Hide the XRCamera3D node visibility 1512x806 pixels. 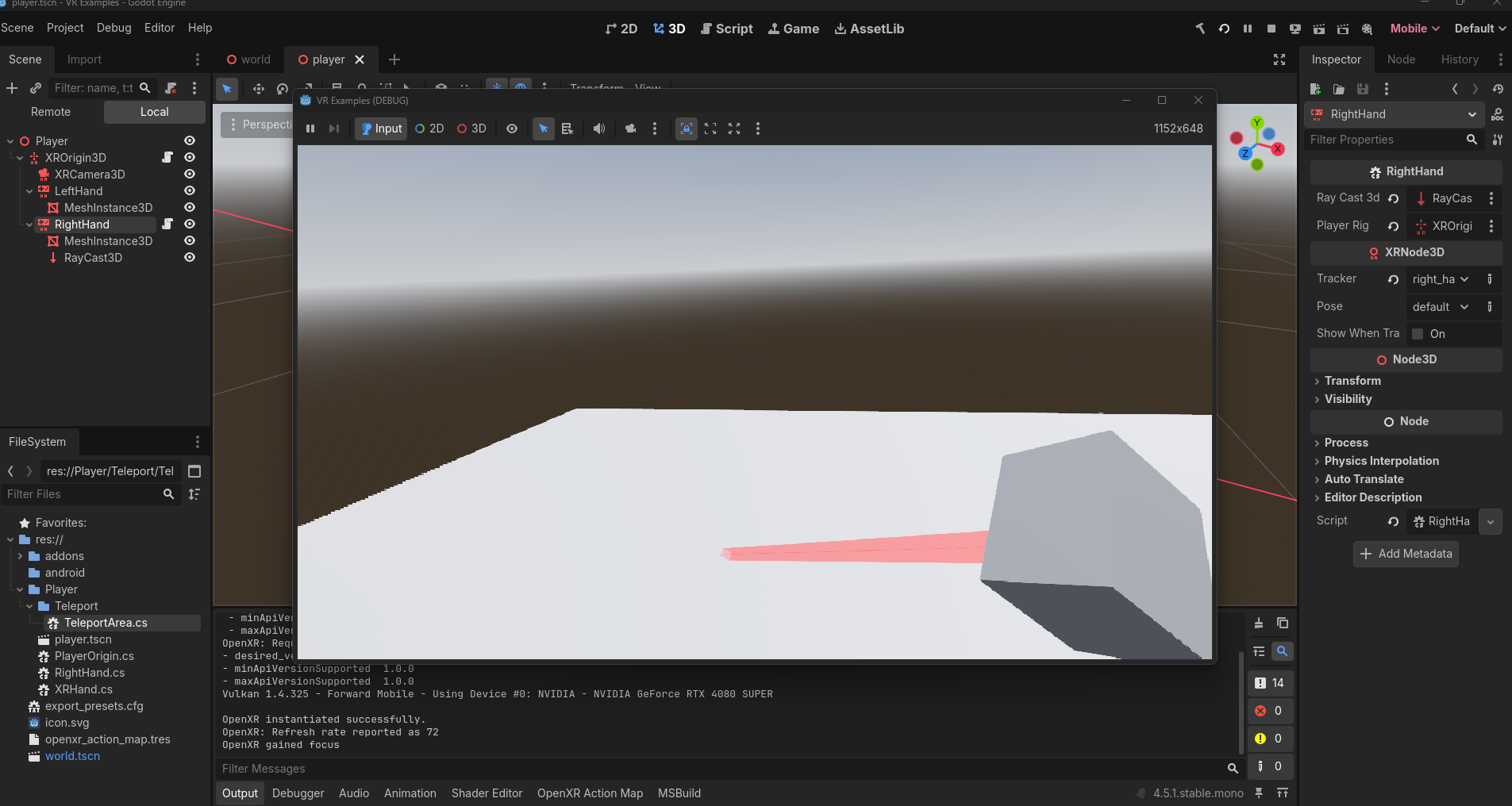coord(190,174)
